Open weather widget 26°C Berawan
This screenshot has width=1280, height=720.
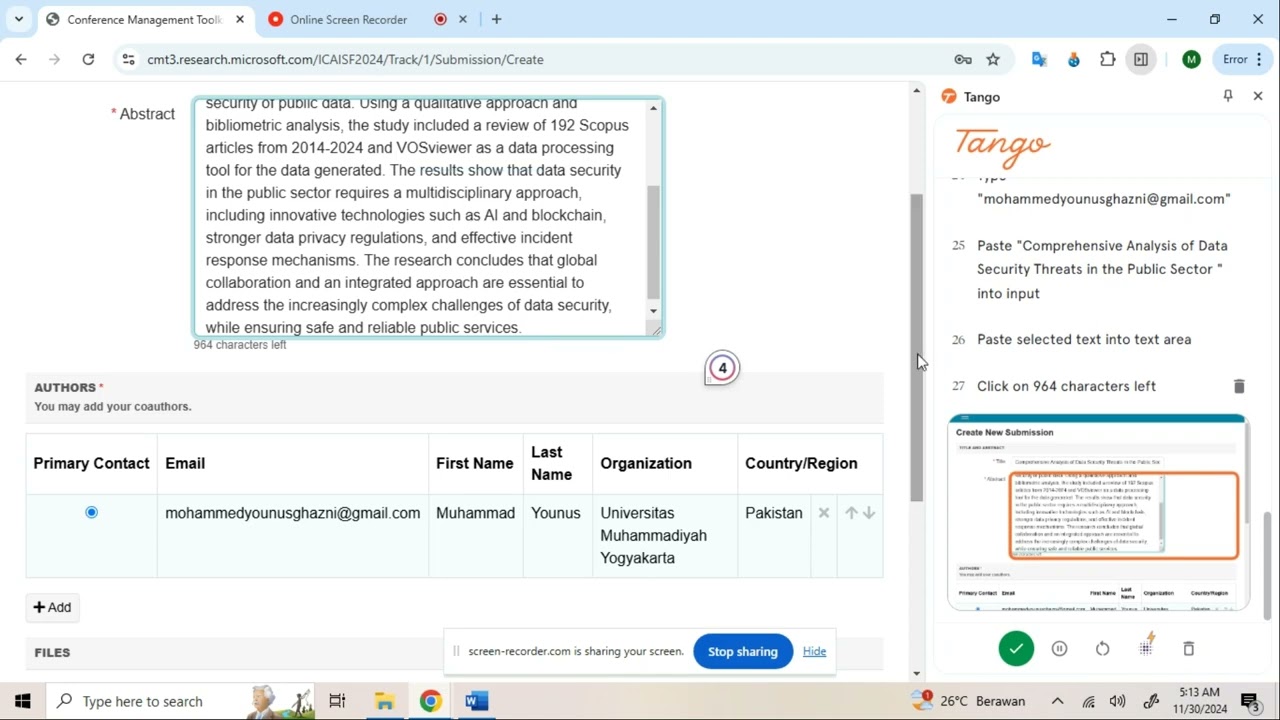pos(968,701)
